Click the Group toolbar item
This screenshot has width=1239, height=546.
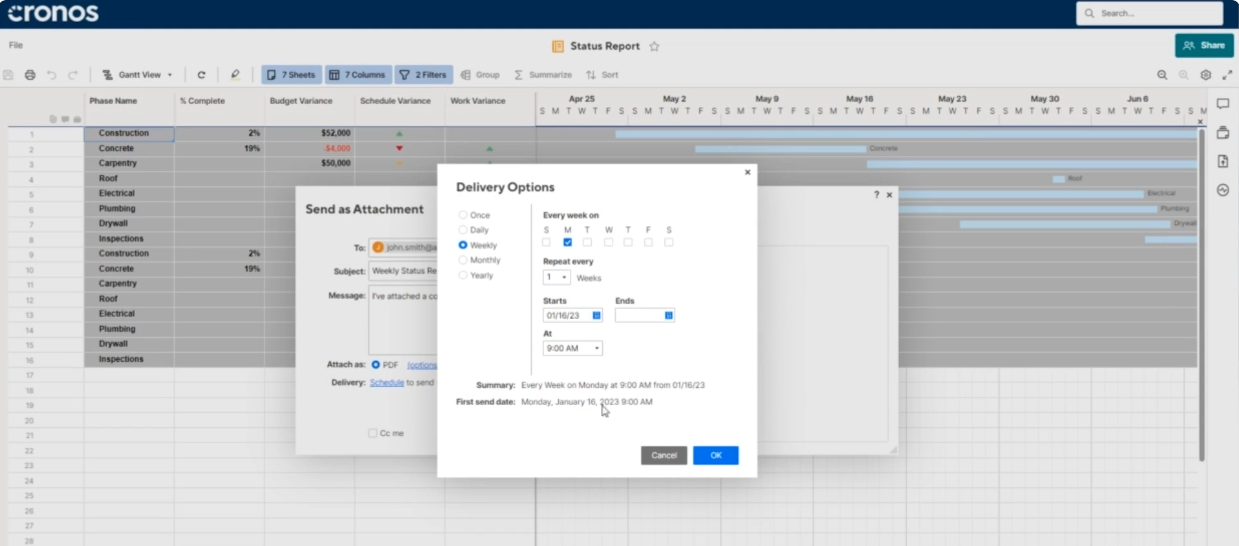coord(480,75)
